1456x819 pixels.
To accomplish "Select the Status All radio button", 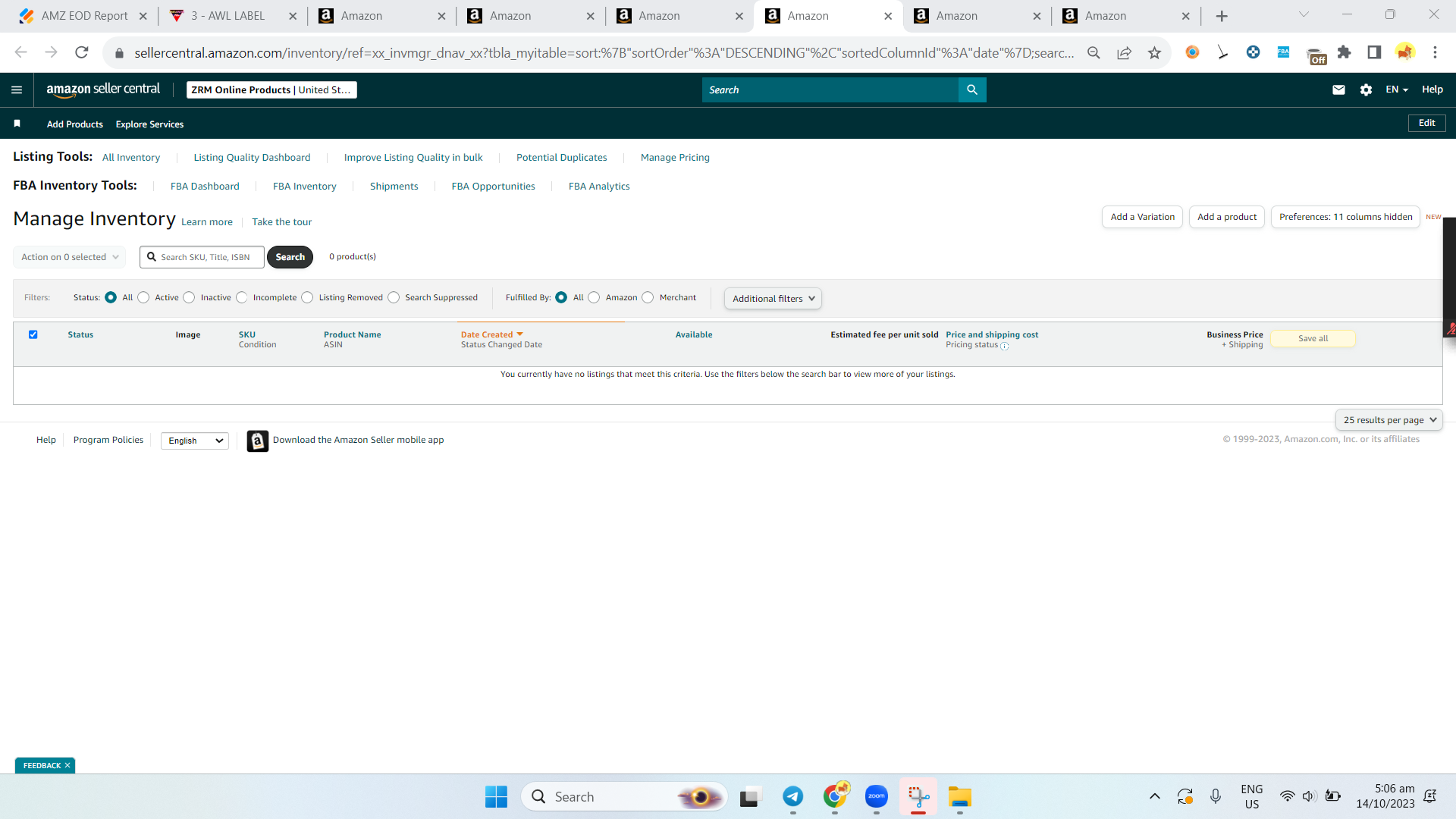I will pos(111,297).
